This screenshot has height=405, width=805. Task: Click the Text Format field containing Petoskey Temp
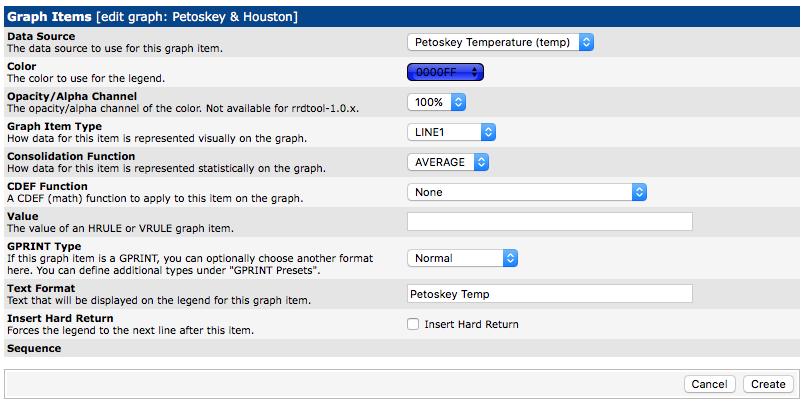click(549, 294)
